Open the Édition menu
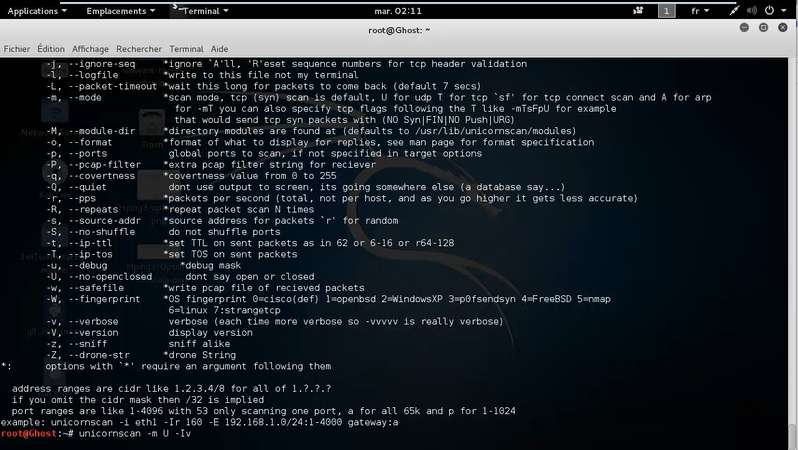This screenshot has height=450, width=798. (50, 48)
